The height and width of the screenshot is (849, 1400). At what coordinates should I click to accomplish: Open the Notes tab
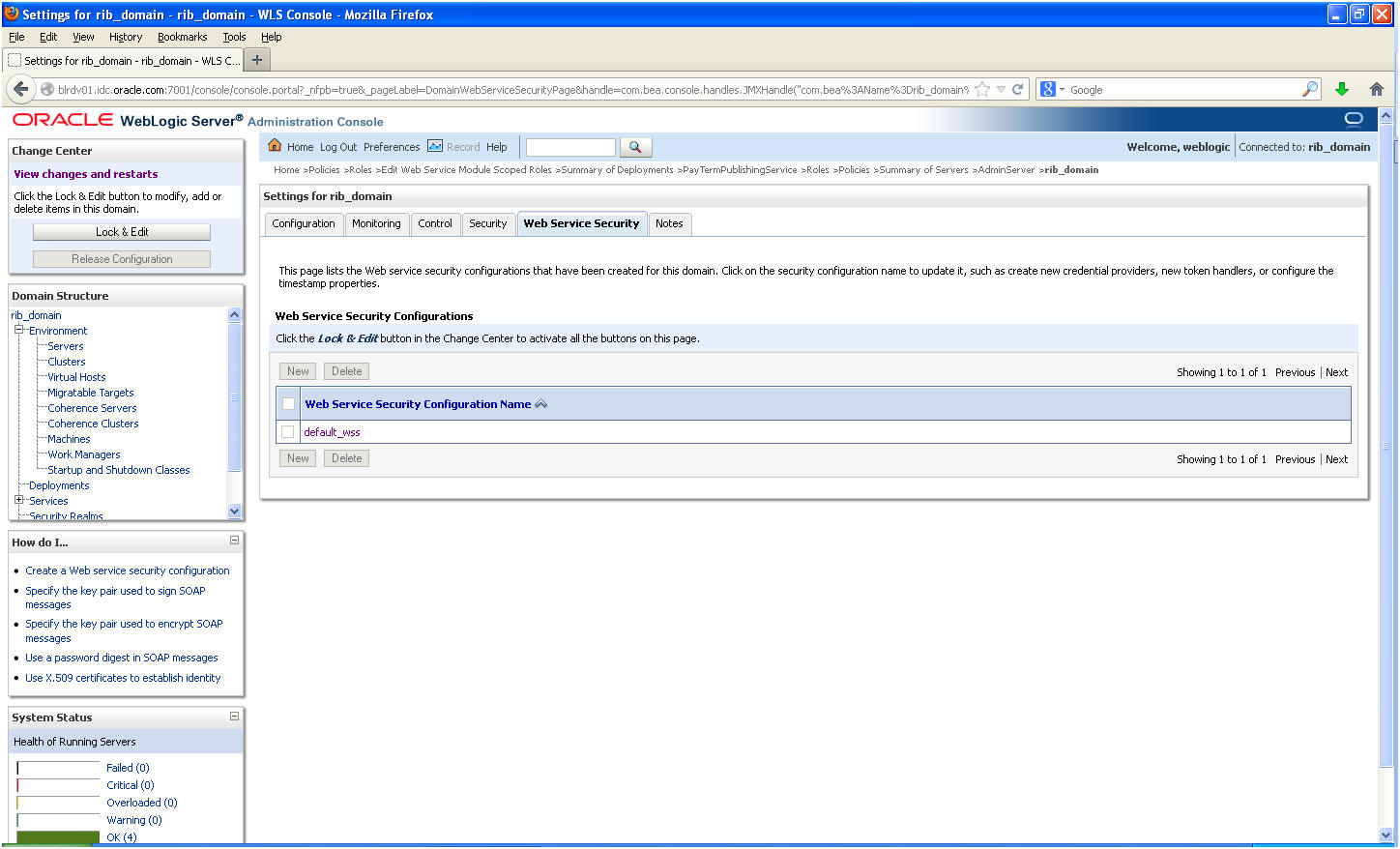(669, 223)
